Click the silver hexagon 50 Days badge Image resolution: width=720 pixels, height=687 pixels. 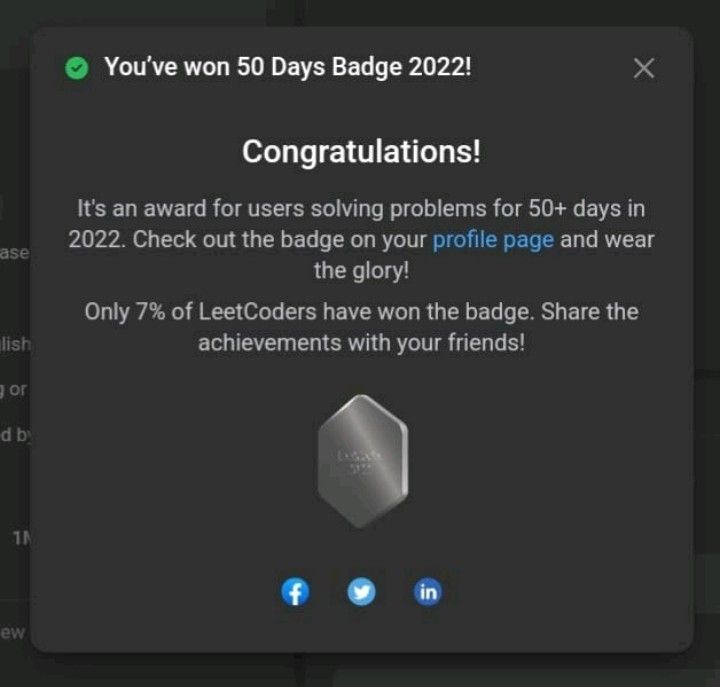click(x=363, y=461)
